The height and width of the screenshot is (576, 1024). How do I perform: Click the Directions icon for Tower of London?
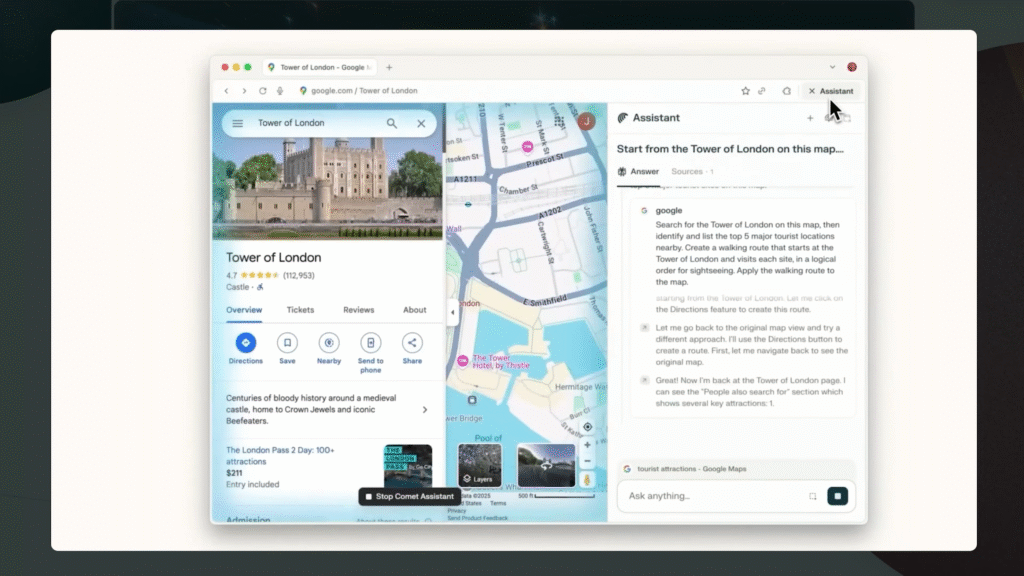(246, 343)
